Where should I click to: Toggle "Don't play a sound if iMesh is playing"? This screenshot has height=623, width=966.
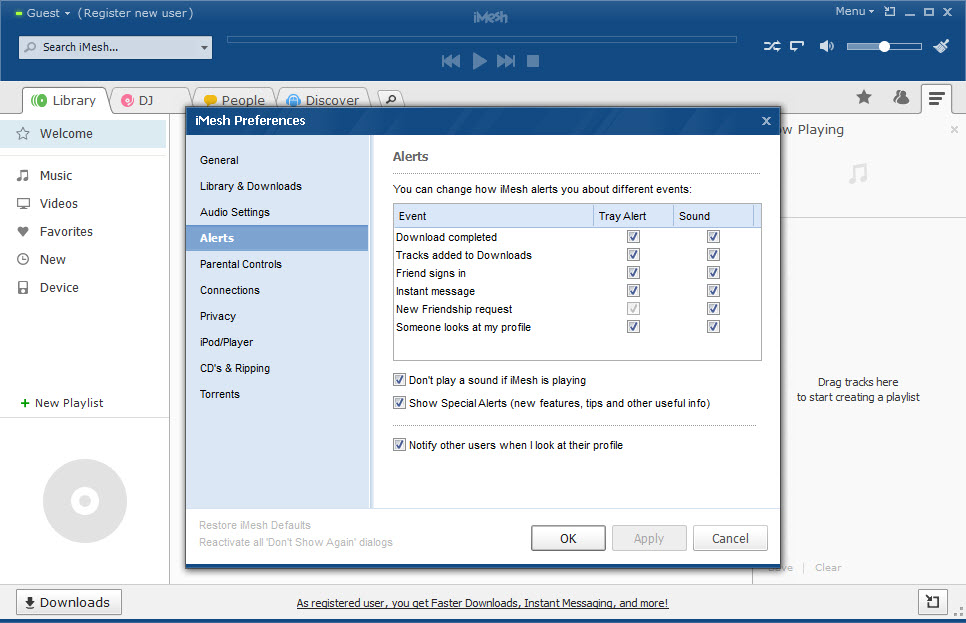click(x=400, y=380)
